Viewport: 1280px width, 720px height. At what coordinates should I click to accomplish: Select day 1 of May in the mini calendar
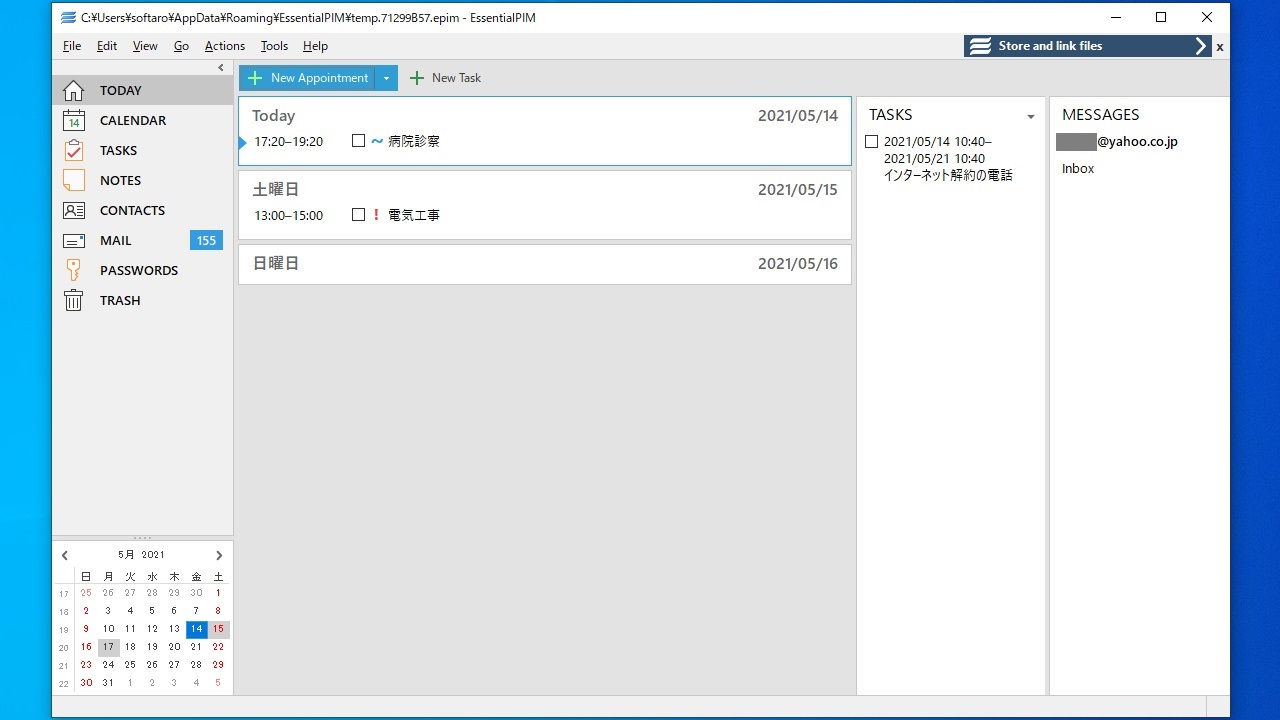(218, 593)
